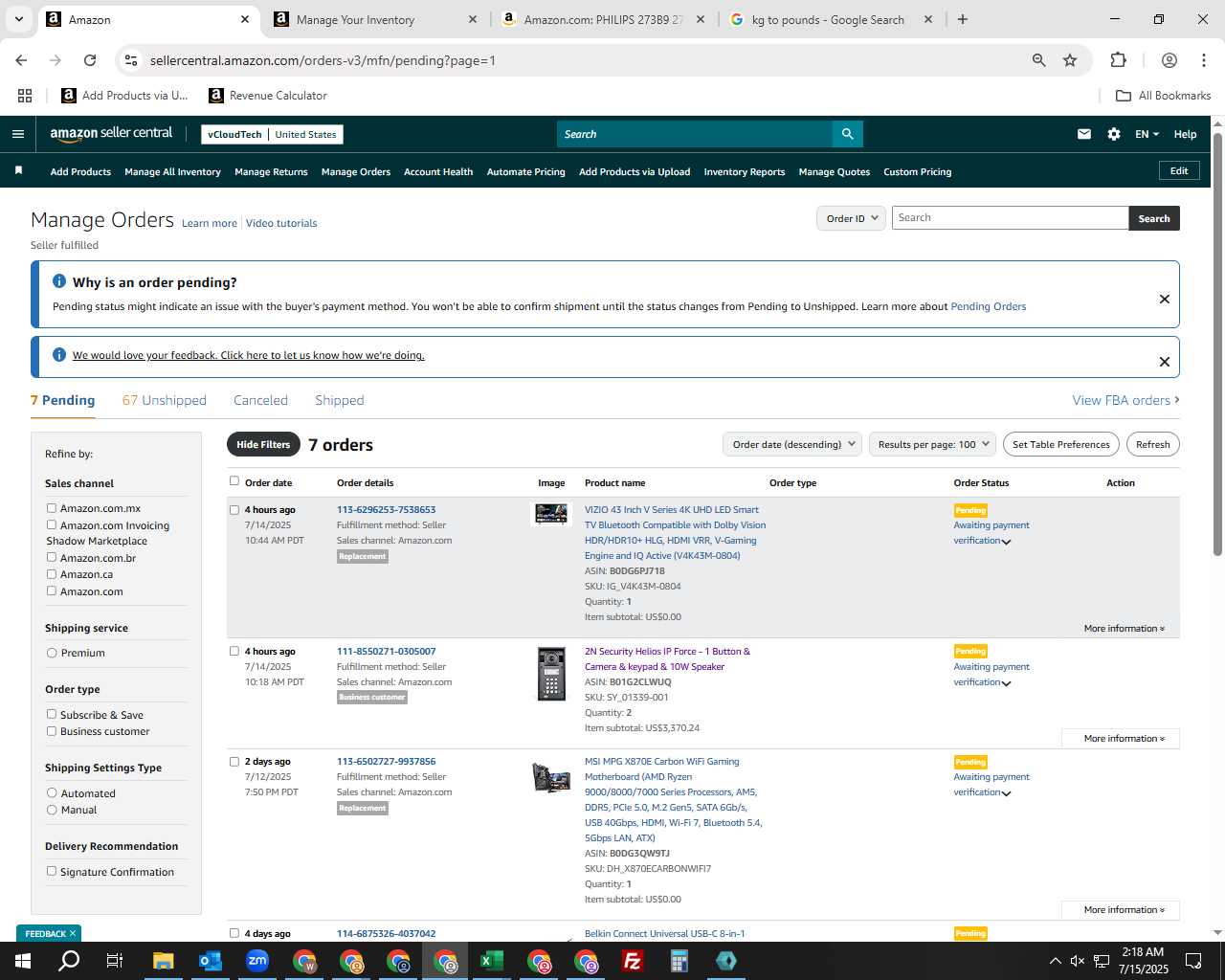Click the magnifier search button in header
Viewport: 1225px width, 980px height.
(847, 134)
